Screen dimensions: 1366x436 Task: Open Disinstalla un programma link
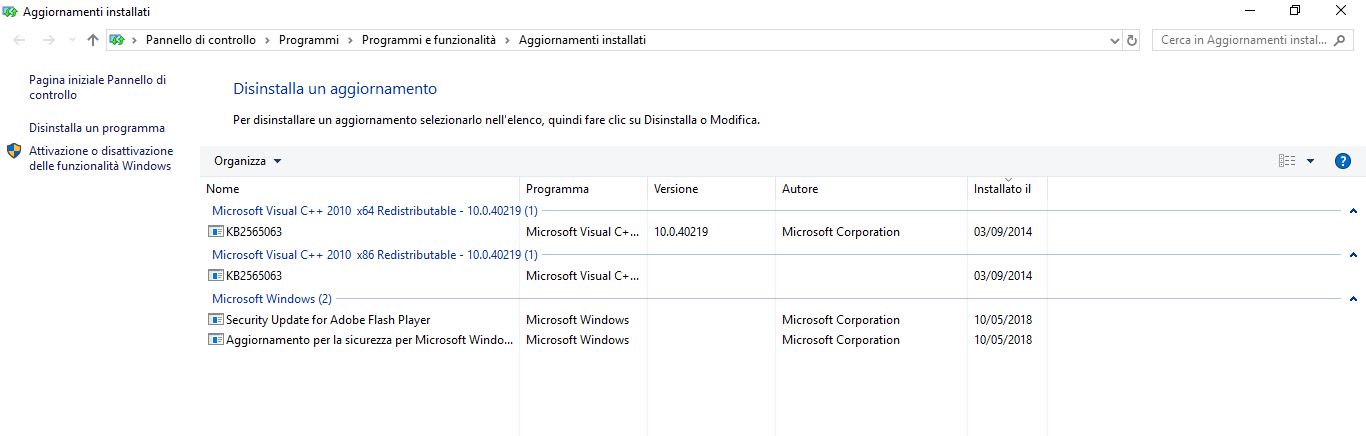97,128
